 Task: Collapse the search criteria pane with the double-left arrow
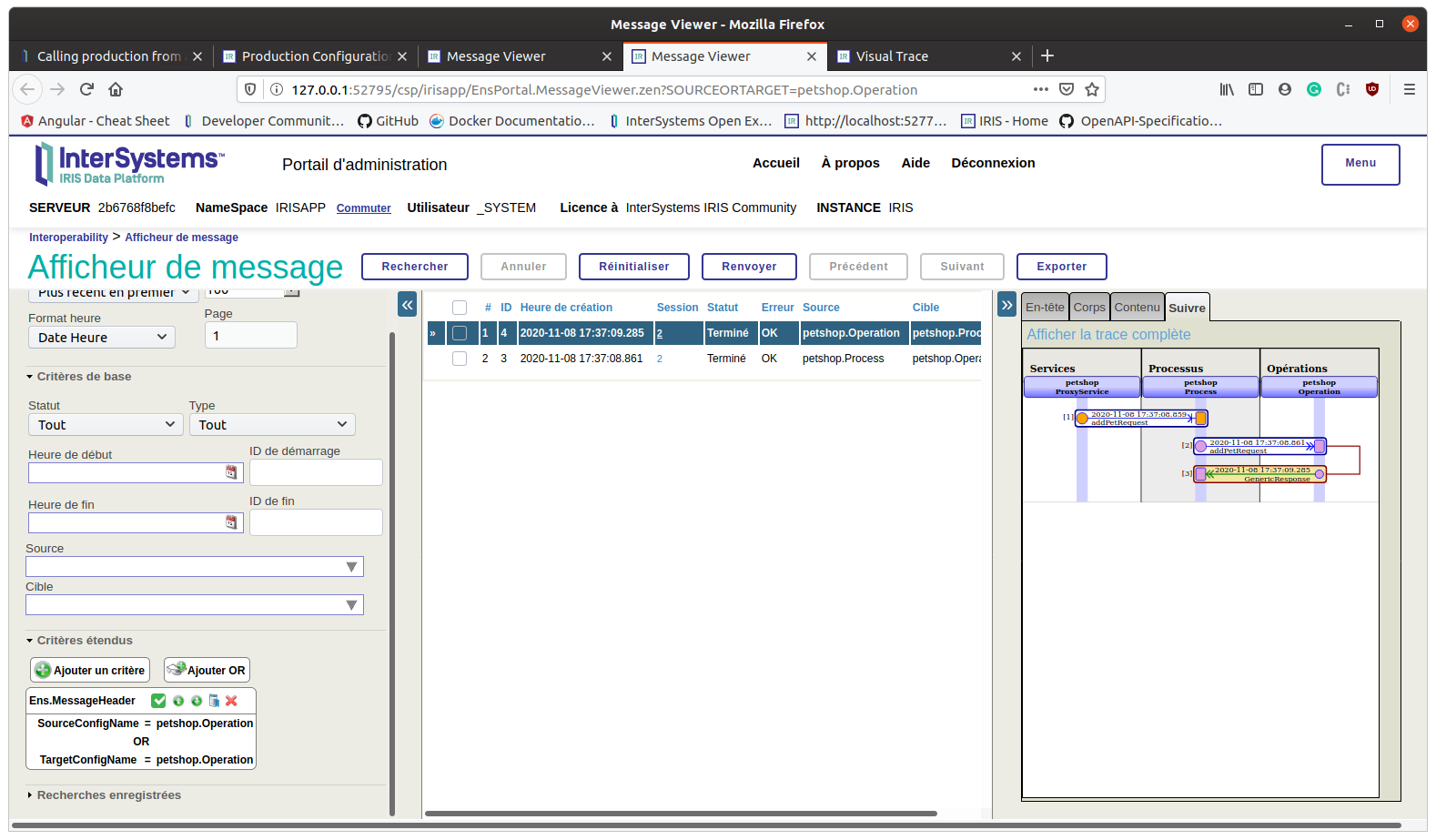pyautogui.click(x=408, y=305)
